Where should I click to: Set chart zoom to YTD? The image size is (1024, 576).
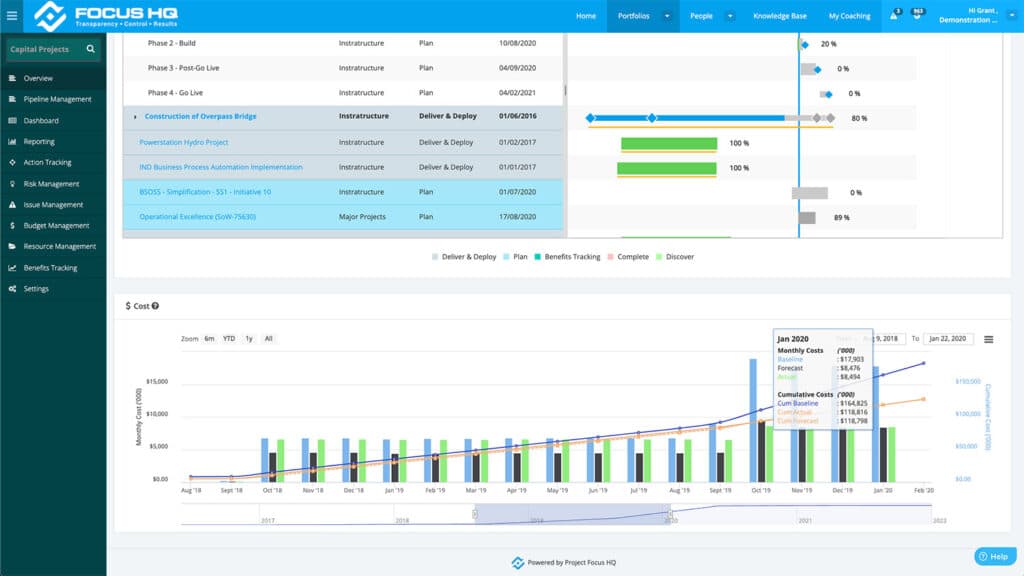tap(229, 339)
